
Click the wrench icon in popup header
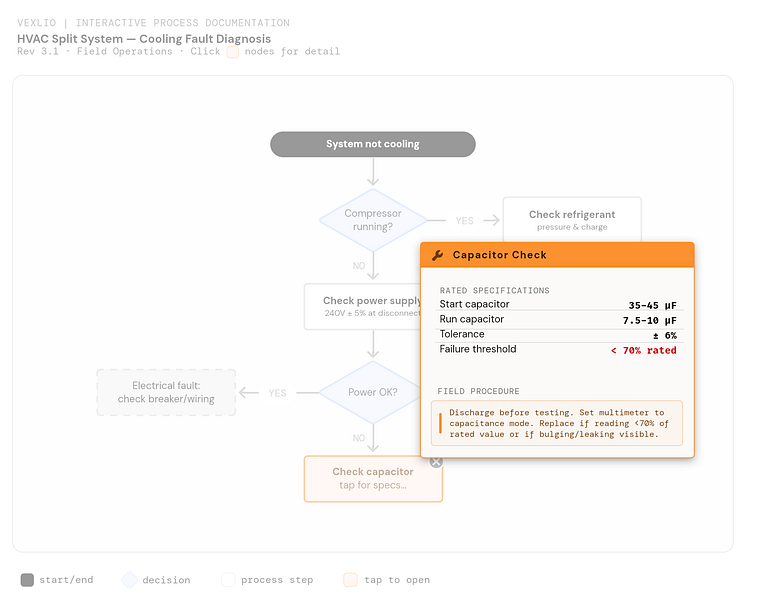tap(438, 255)
